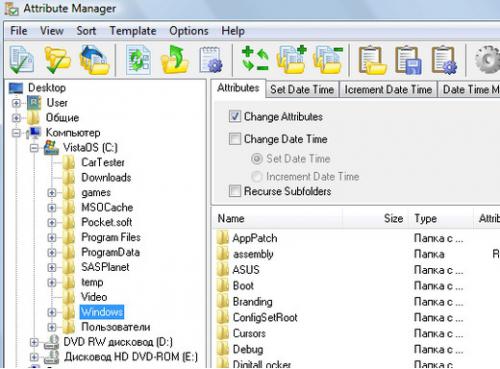Expand the Program Files folder node

pos(51,238)
